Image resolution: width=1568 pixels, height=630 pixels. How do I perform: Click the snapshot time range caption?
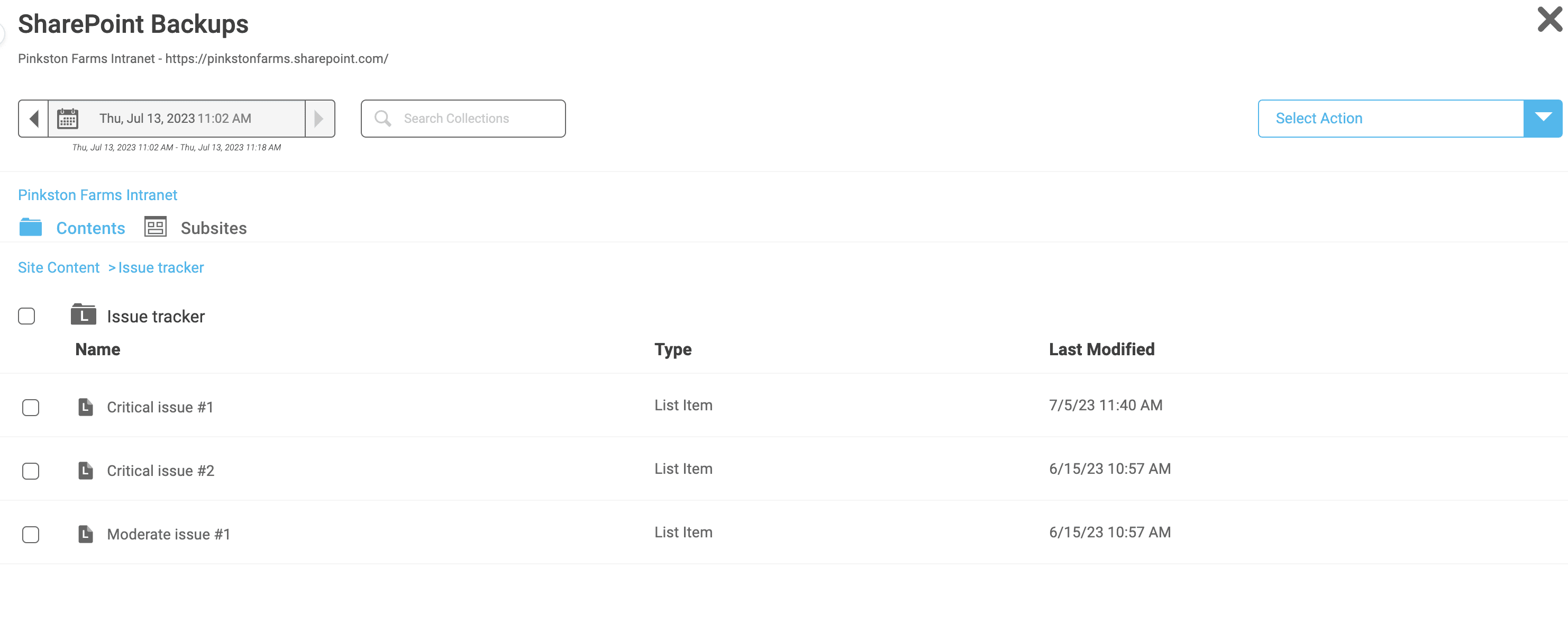[x=177, y=148]
